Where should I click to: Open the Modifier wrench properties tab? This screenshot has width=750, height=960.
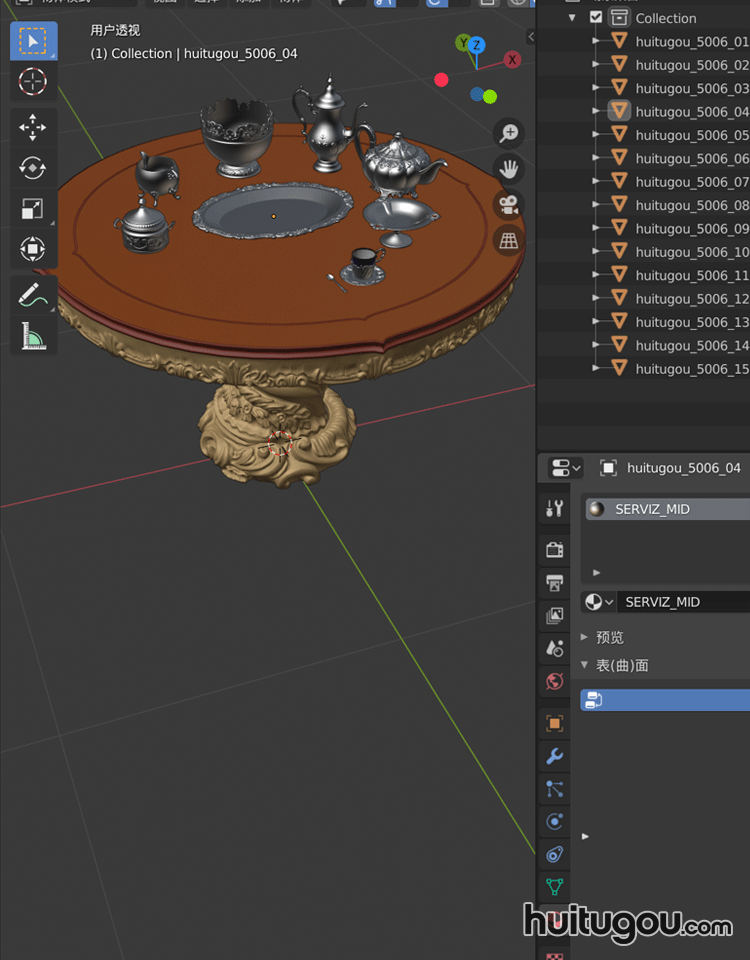(x=555, y=756)
